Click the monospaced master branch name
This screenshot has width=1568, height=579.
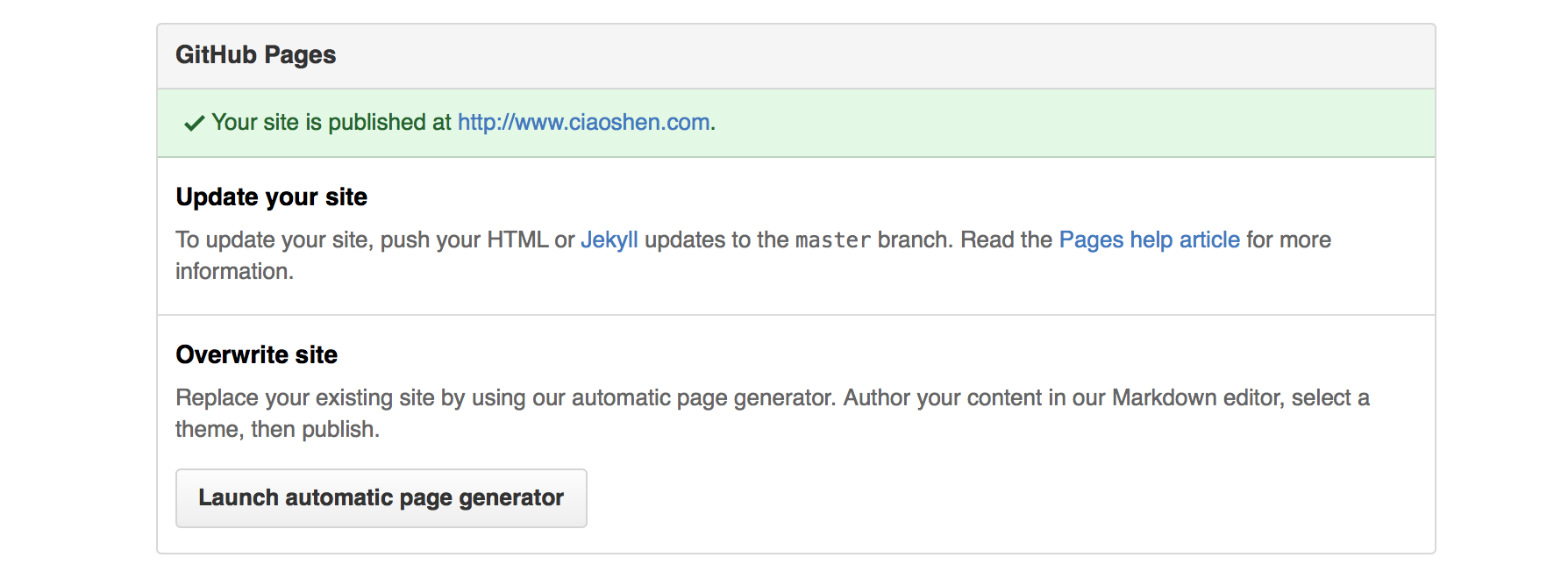[833, 240]
